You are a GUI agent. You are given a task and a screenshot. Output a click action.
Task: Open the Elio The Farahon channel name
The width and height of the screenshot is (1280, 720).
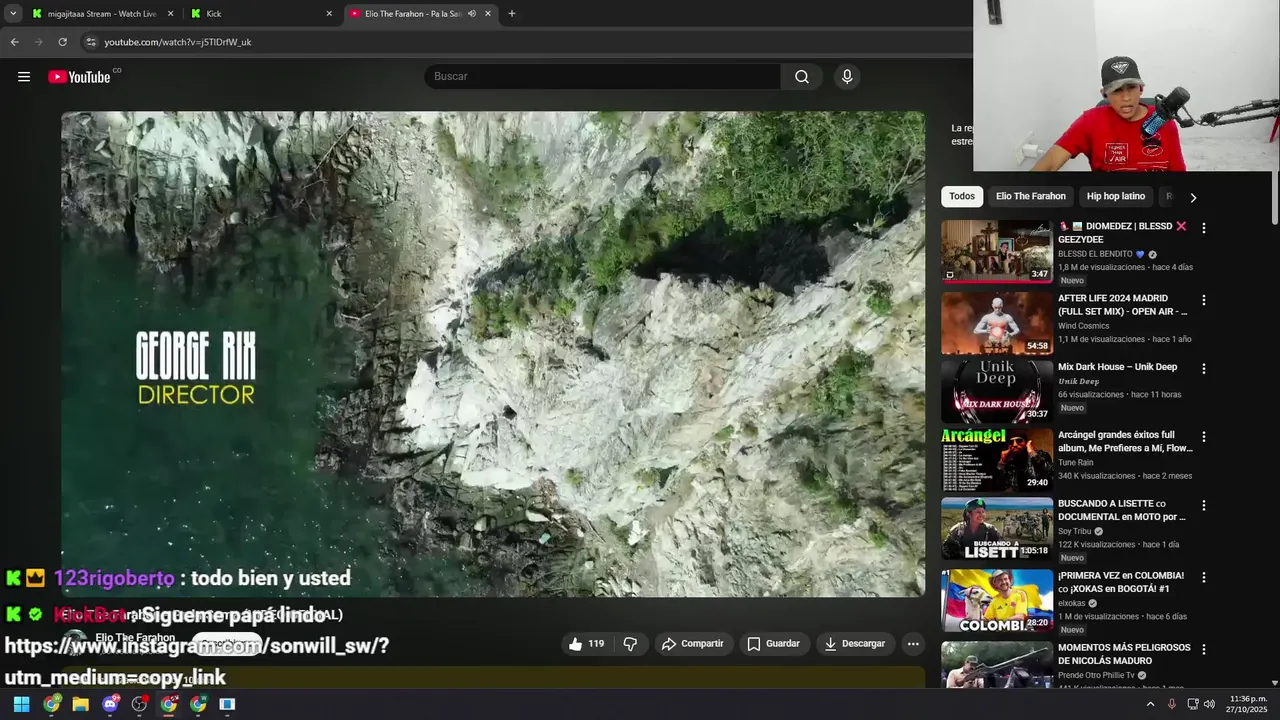click(x=135, y=637)
